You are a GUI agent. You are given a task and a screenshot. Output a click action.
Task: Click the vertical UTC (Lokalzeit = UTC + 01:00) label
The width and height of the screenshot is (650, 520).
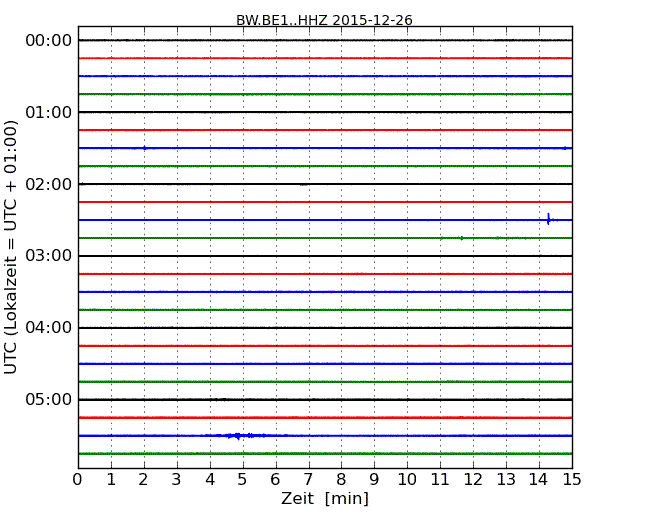point(11,248)
